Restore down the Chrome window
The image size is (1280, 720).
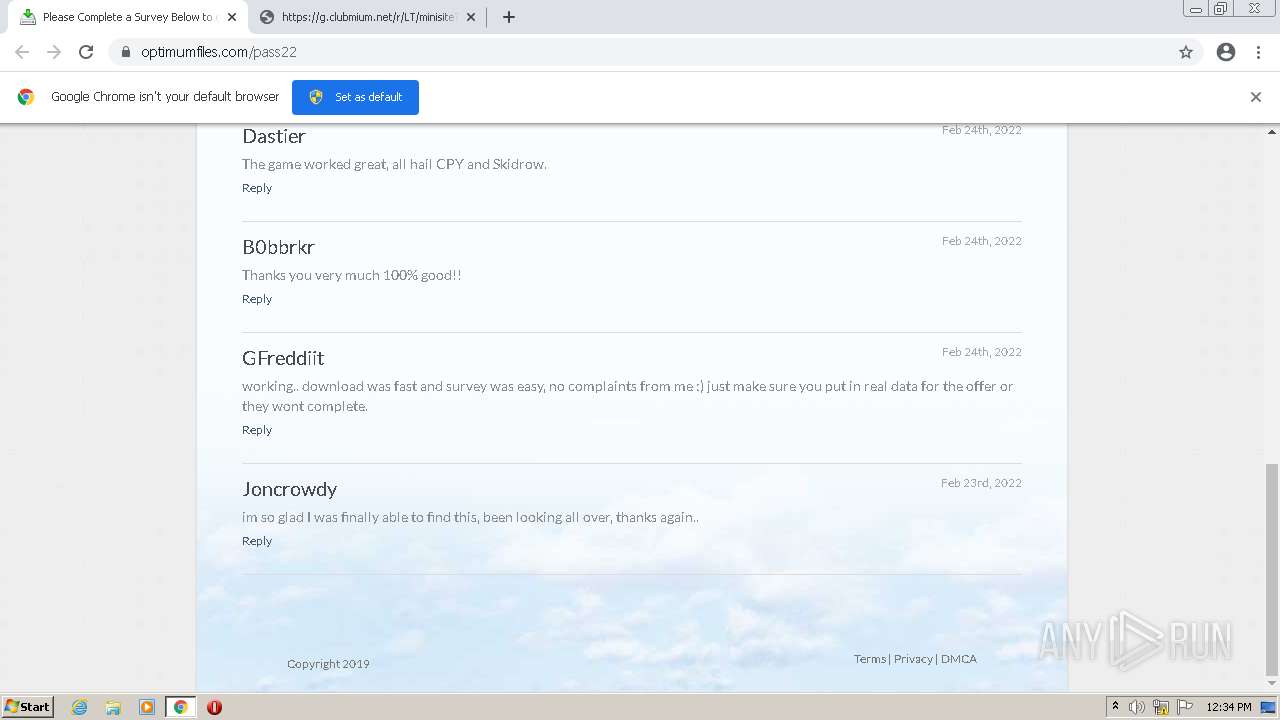[1221, 9]
